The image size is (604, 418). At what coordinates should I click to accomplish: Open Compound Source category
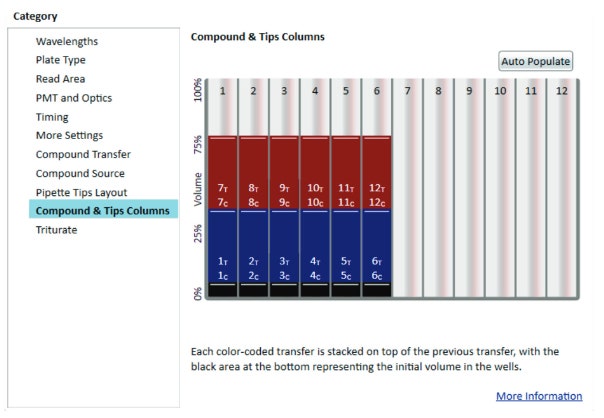coord(80,173)
